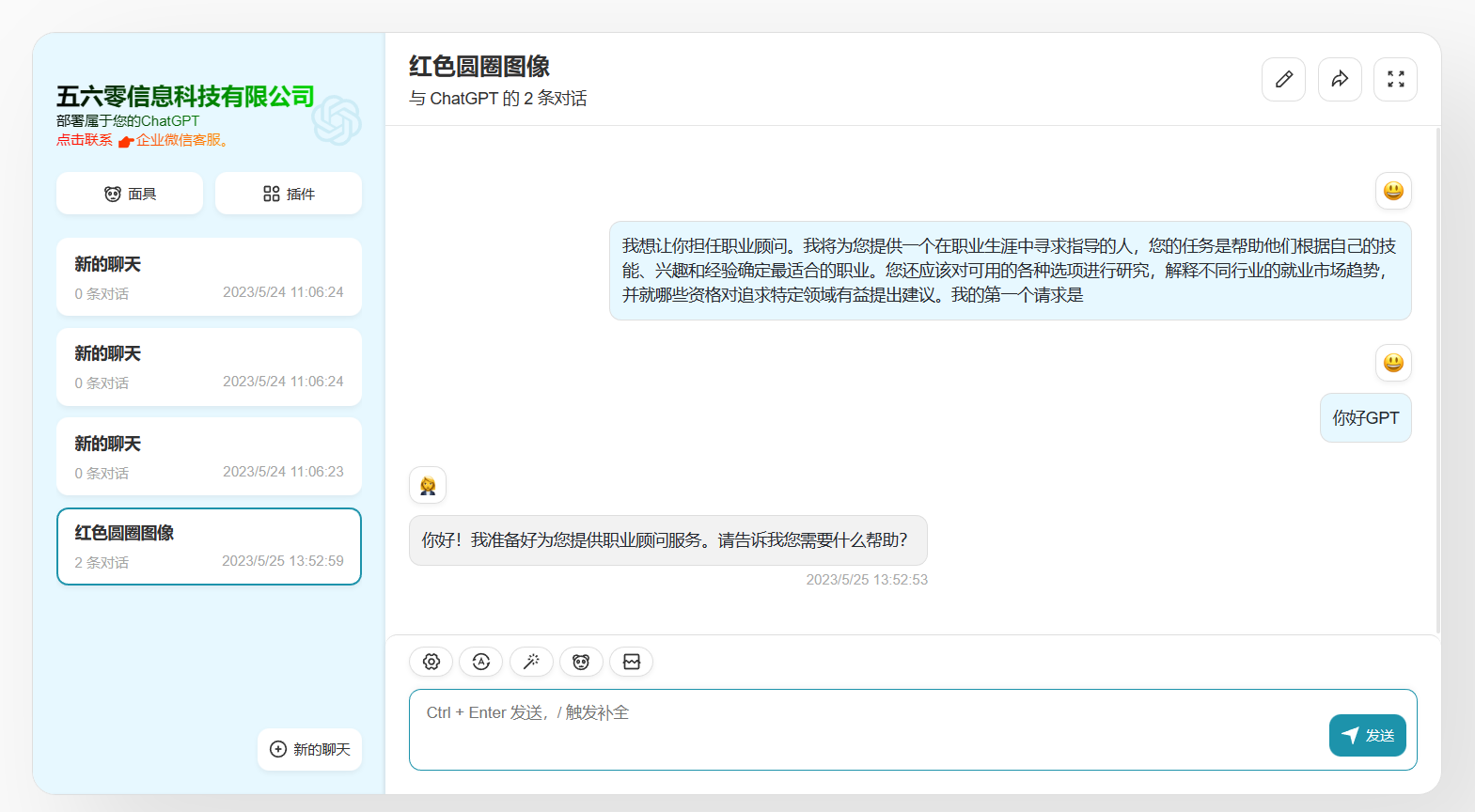The height and width of the screenshot is (812, 1475).
Task: Open the 插件 plugins button
Action: (289, 194)
